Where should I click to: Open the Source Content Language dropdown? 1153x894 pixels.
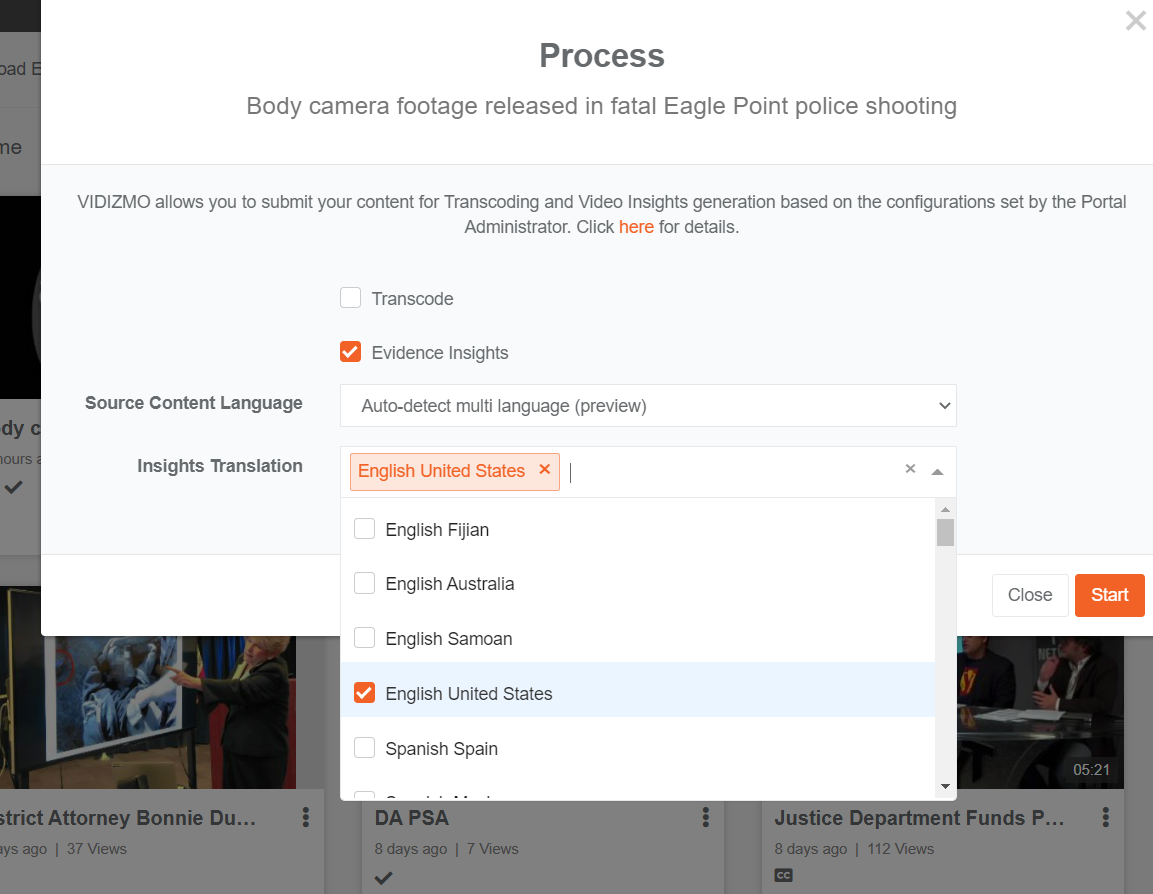point(648,406)
